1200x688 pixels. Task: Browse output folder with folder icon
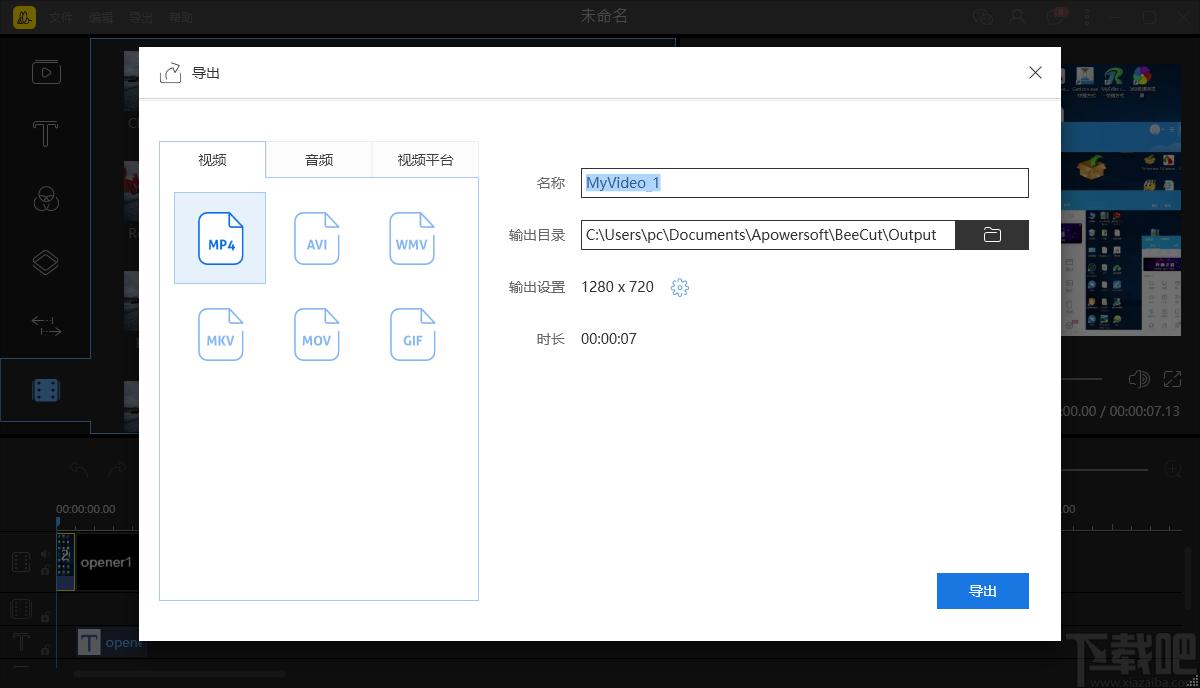click(992, 235)
